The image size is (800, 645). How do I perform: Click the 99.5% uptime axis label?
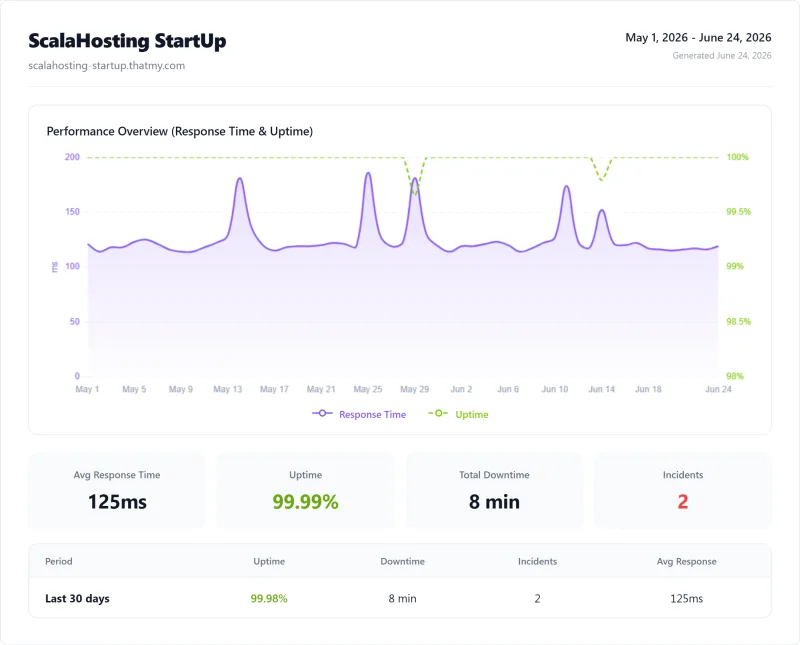tap(739, 212)
